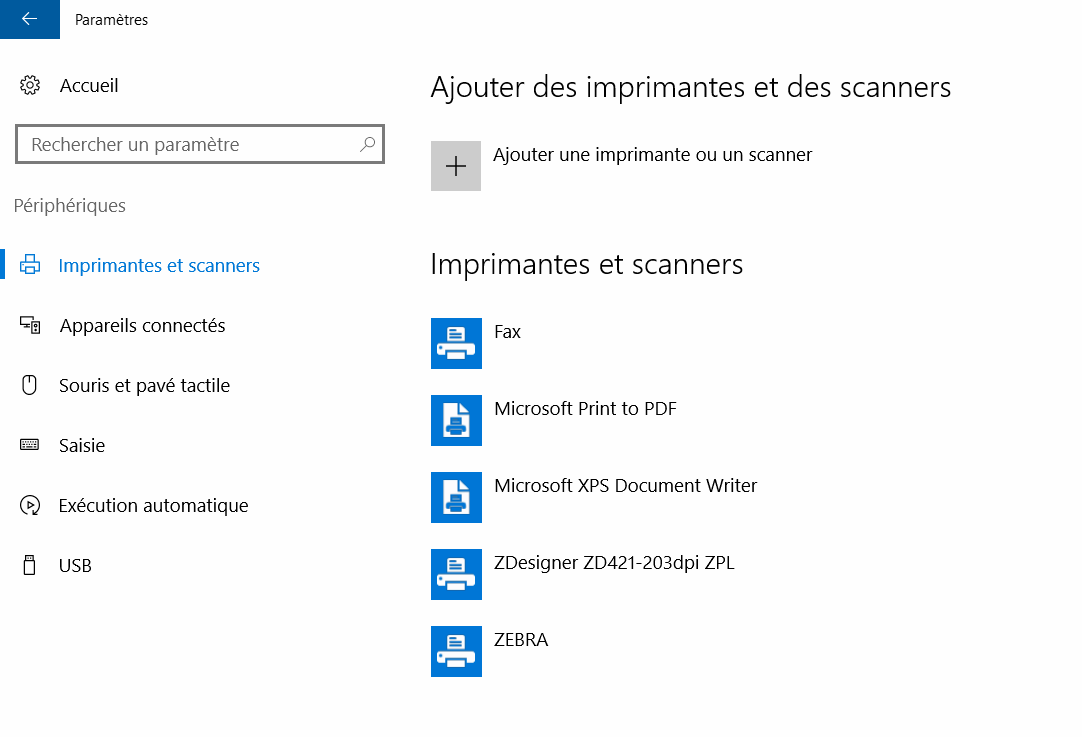Select the Microsoft Print to PDF icon

pyautogui.click(x=456, y=420)
